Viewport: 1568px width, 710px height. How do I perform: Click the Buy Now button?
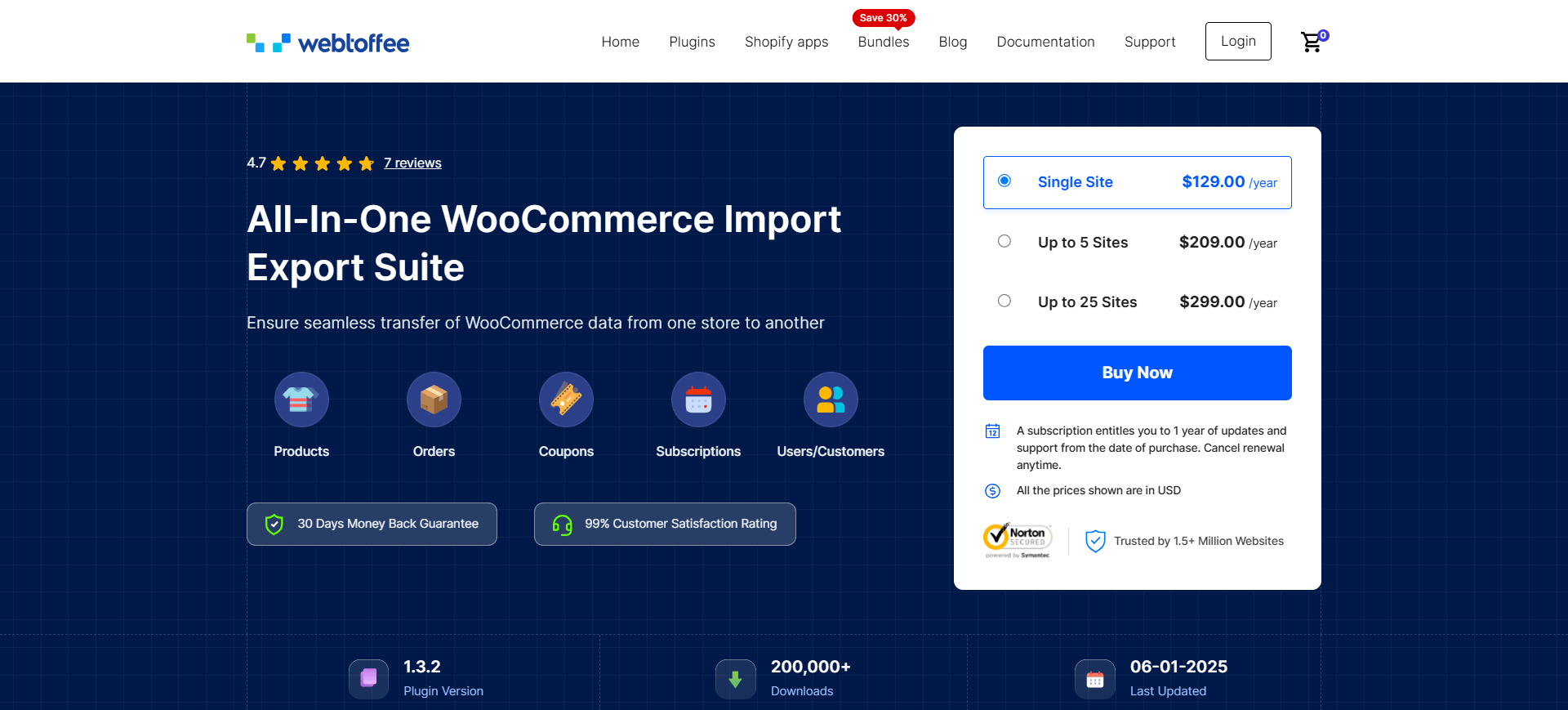coord(1137,373)
